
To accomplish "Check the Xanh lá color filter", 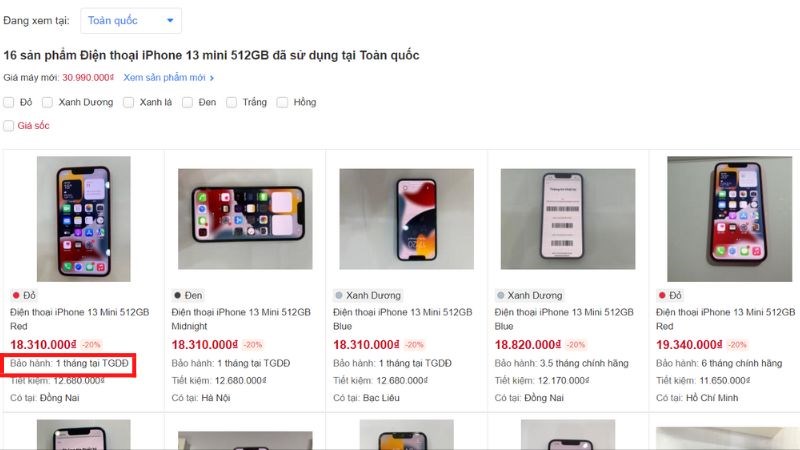I will pos(129,102).
